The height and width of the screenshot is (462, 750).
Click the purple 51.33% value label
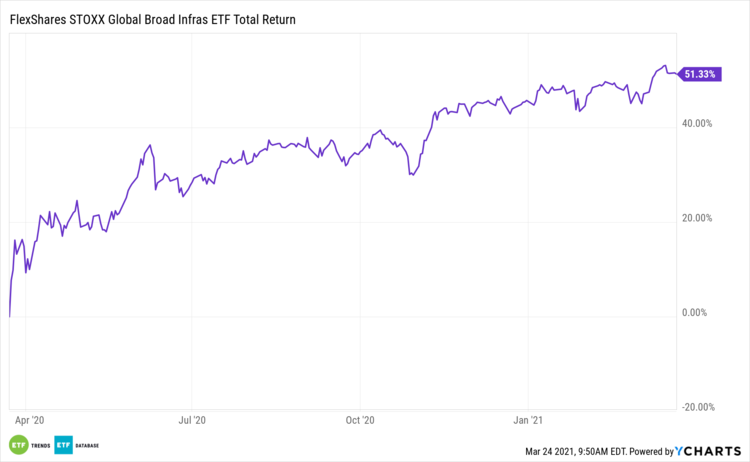699,74
